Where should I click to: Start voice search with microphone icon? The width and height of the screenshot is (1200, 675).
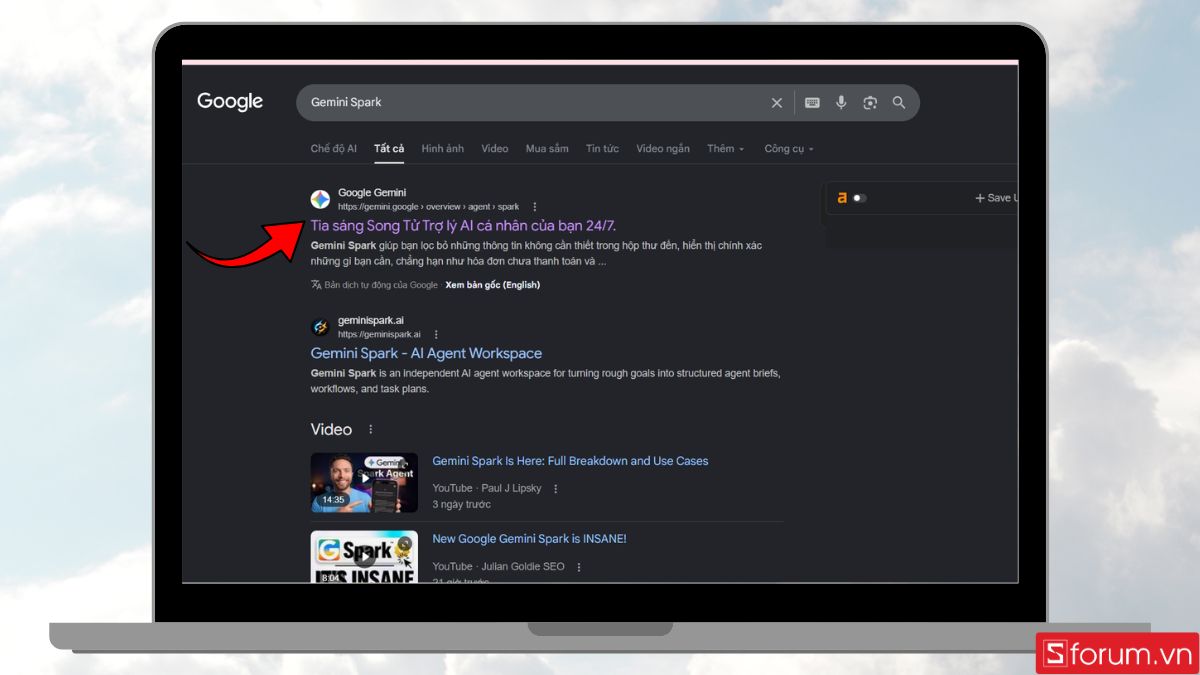(x=841, y=103)
